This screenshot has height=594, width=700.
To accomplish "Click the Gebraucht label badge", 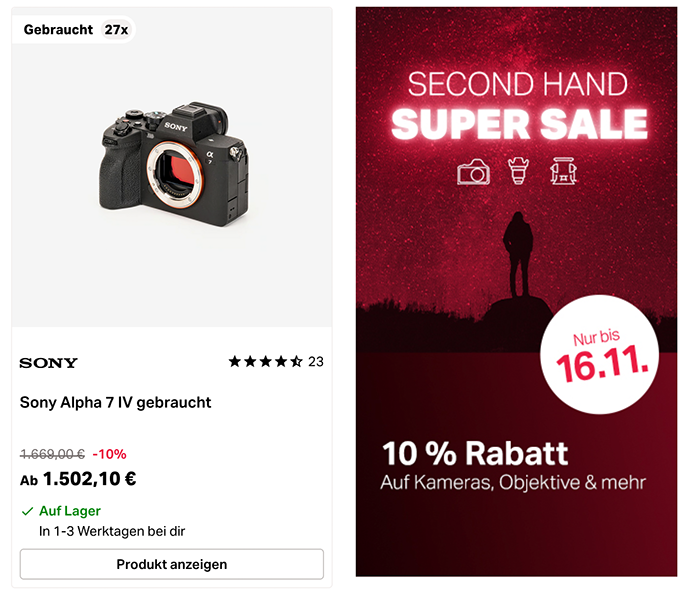I will point(58,30).
